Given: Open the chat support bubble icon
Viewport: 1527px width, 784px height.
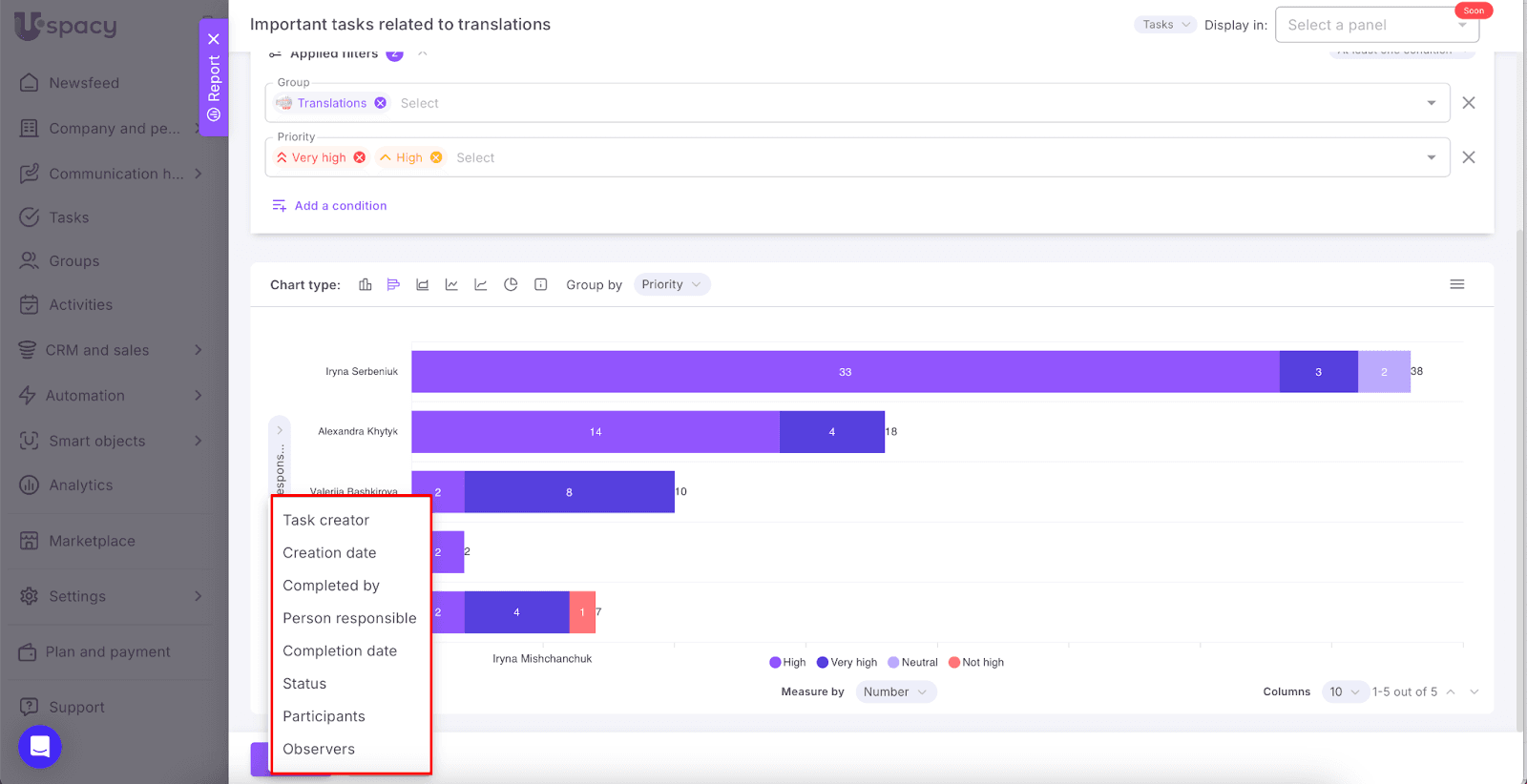Looking at the screenshot, I should 40,747.
